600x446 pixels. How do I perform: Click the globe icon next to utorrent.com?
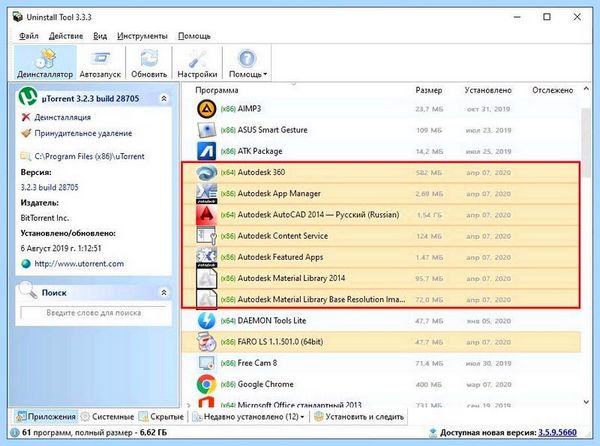[x=26, y=264]
